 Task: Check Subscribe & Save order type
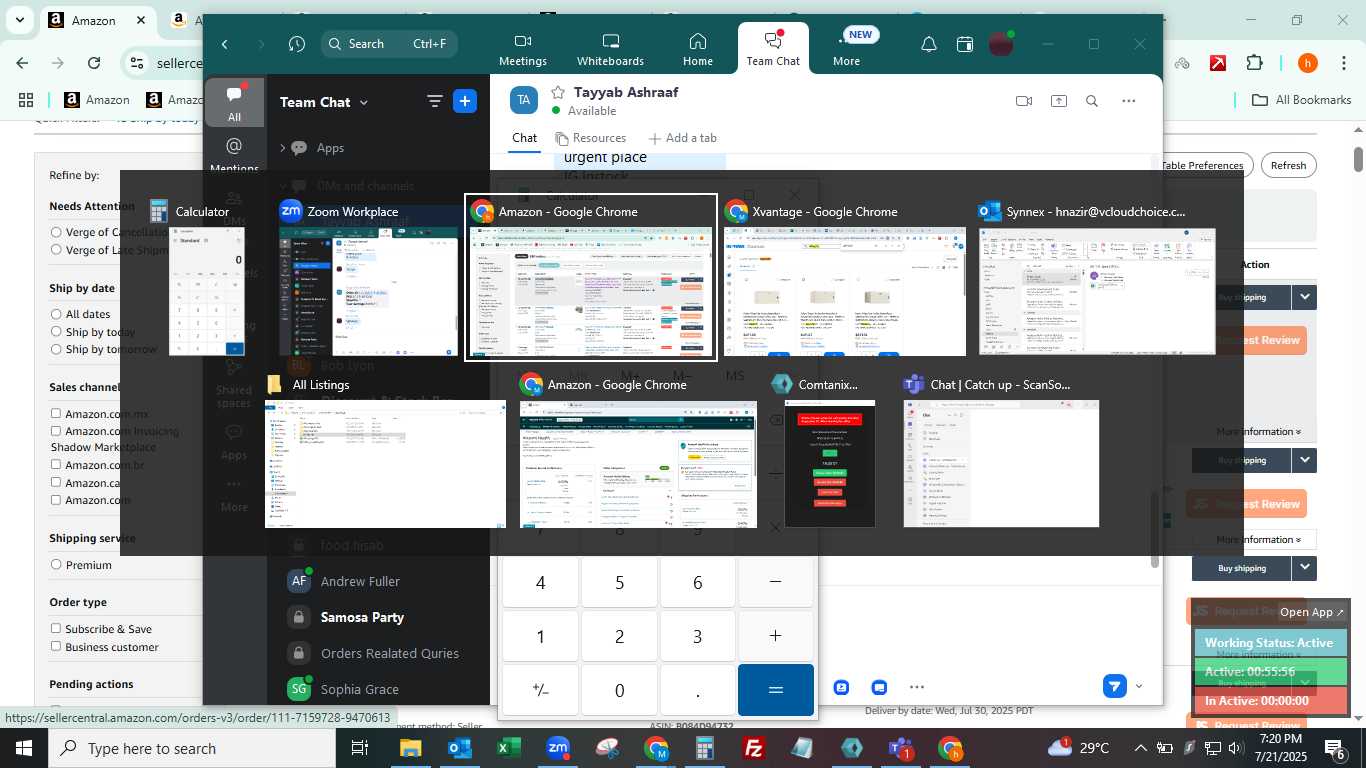tap(56, 629)
